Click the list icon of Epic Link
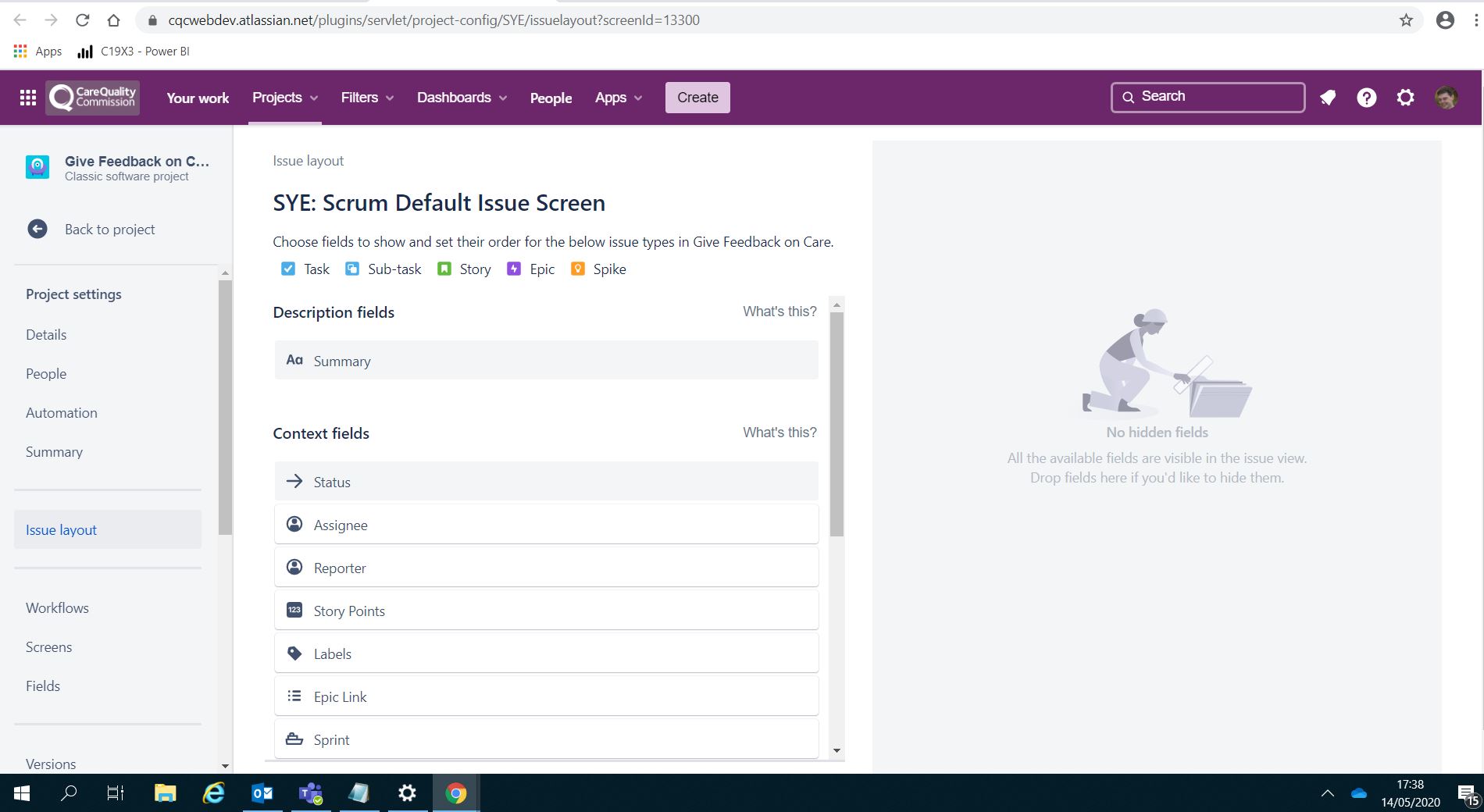 (x=294, y=696)
